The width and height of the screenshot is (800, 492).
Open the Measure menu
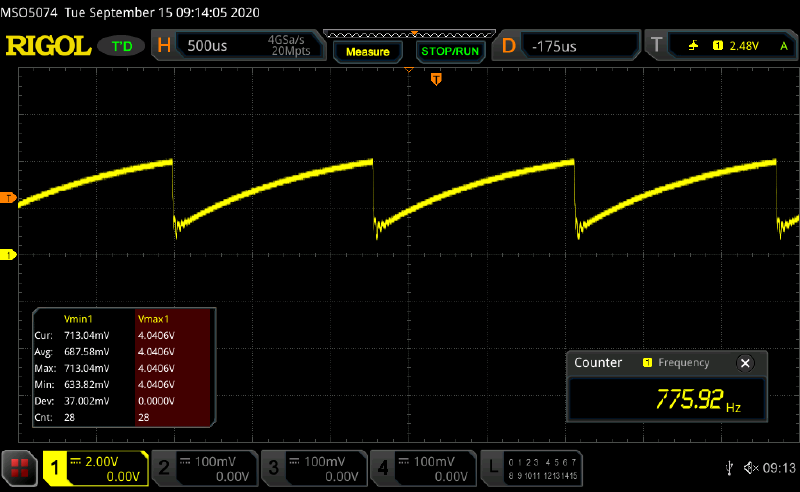(369, 49)
